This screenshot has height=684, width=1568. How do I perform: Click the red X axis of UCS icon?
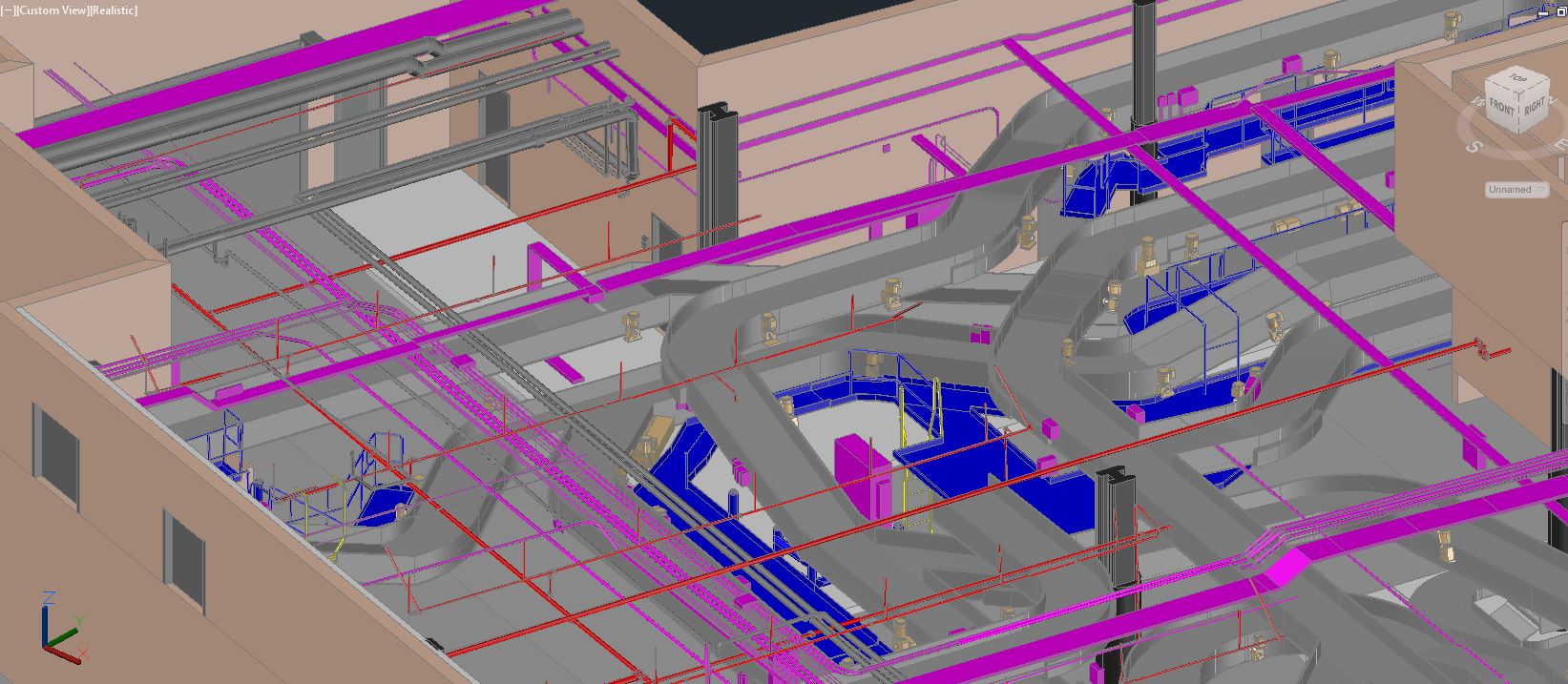(x=70, y=655)
